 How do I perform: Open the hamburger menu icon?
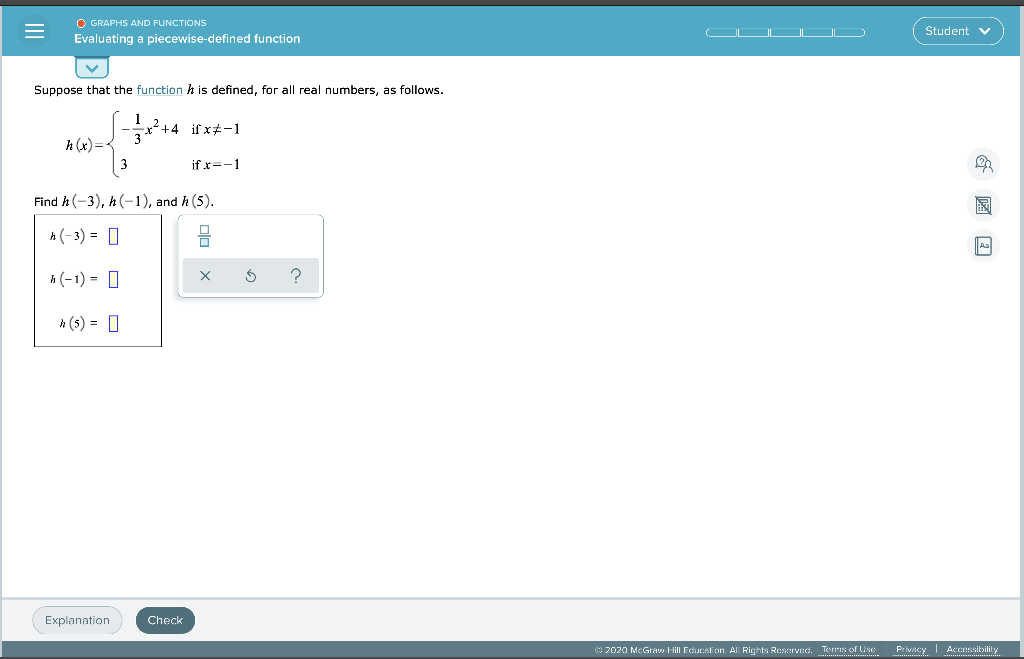coord(34,30)
